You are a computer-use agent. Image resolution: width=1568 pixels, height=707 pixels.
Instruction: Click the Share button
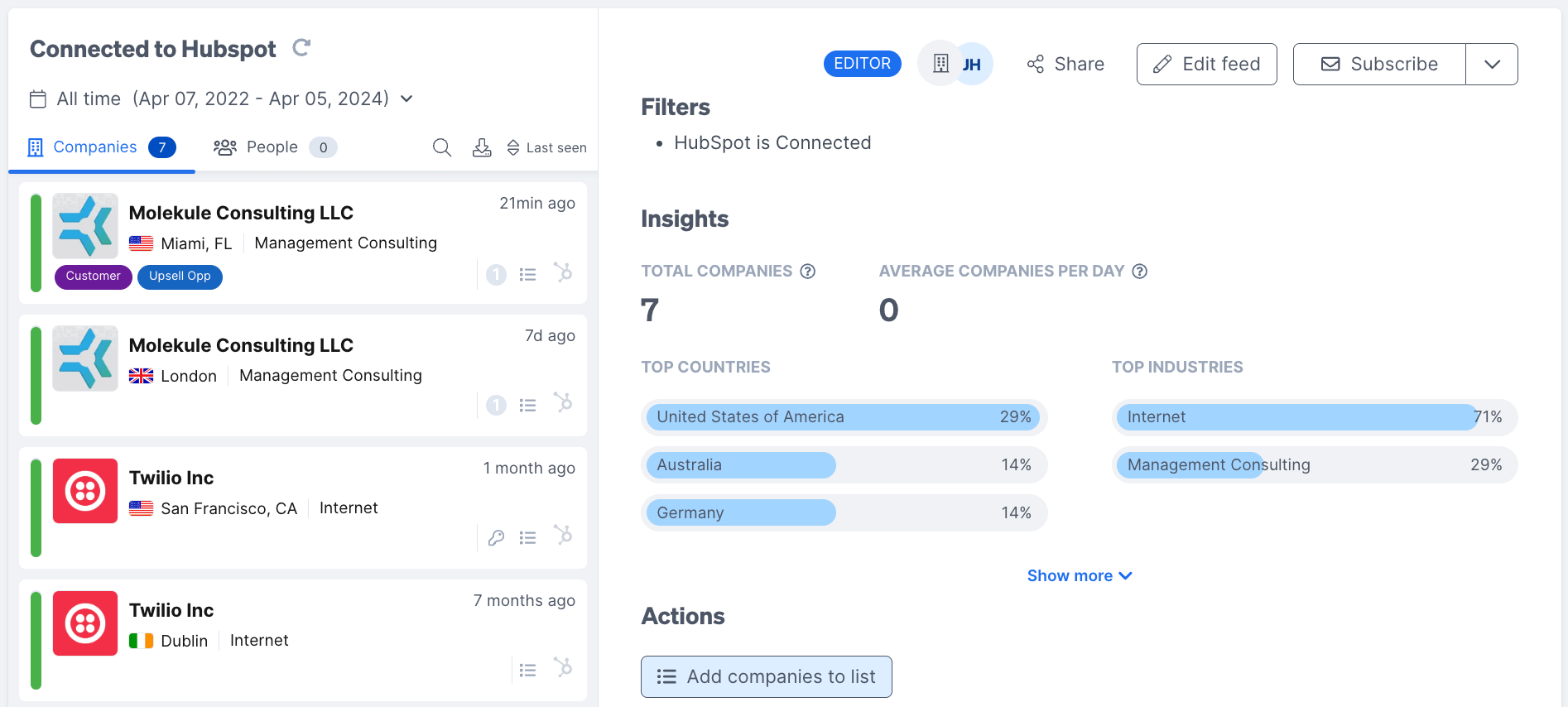click(1065, 65)
